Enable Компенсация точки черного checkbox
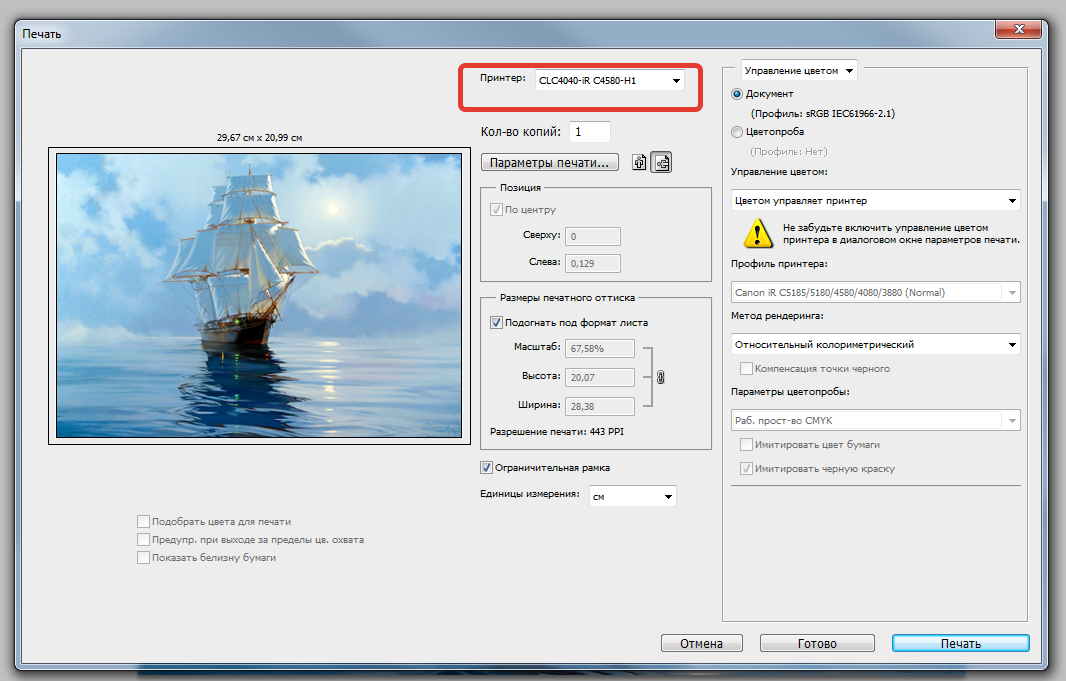Viewport: 1066px width, 681px height. click(746, 368)
